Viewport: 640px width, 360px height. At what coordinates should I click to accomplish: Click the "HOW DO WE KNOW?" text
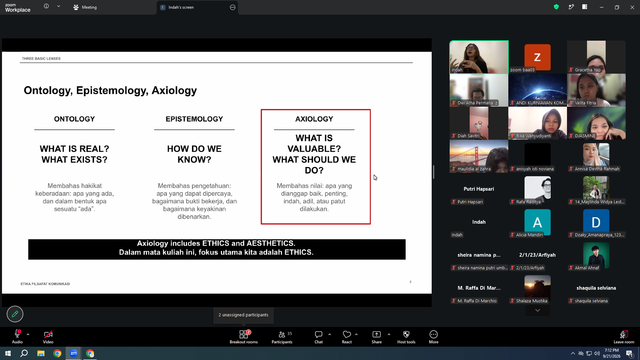click(x=194, y=154)
